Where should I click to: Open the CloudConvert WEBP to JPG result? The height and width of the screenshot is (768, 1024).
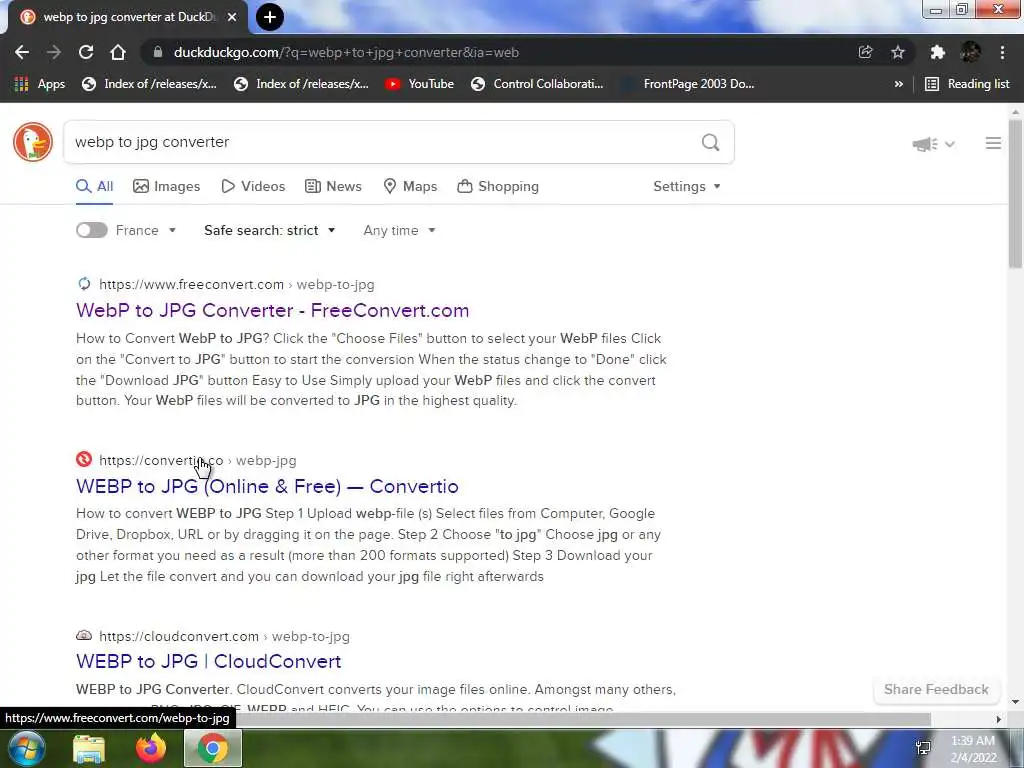(208, 661)
